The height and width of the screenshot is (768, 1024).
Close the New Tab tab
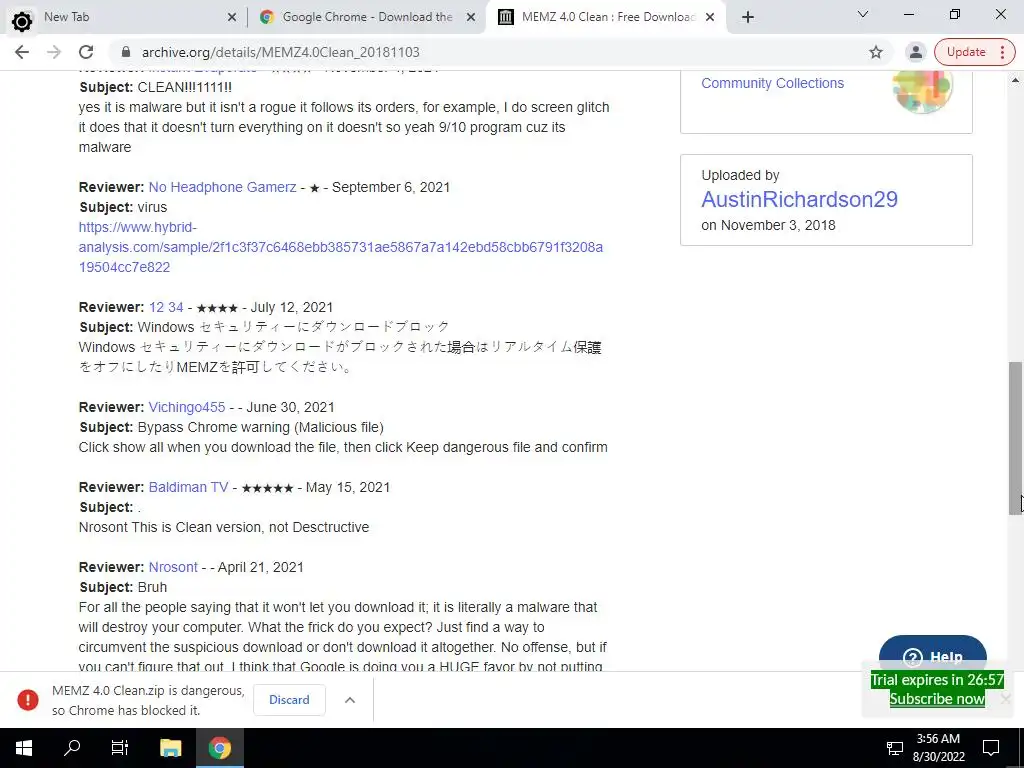[232, 18]
